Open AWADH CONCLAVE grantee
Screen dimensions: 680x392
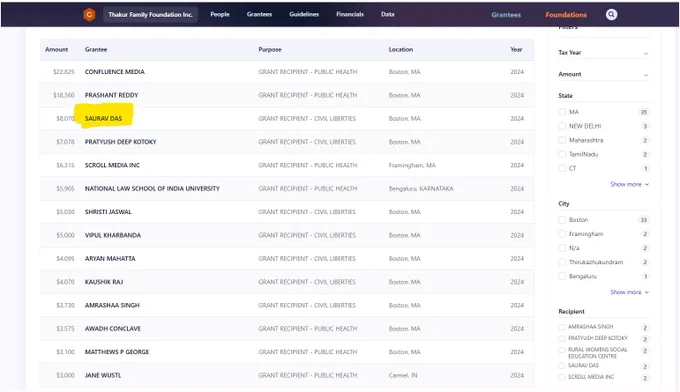point(113,329)
